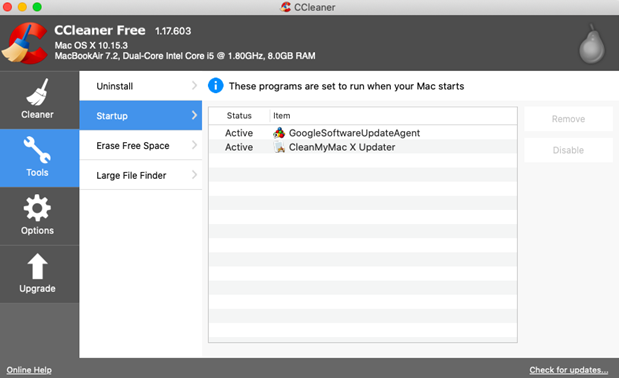619x379 pixels.
Task: Close the CCleaner window
Action: pos(7,7)
